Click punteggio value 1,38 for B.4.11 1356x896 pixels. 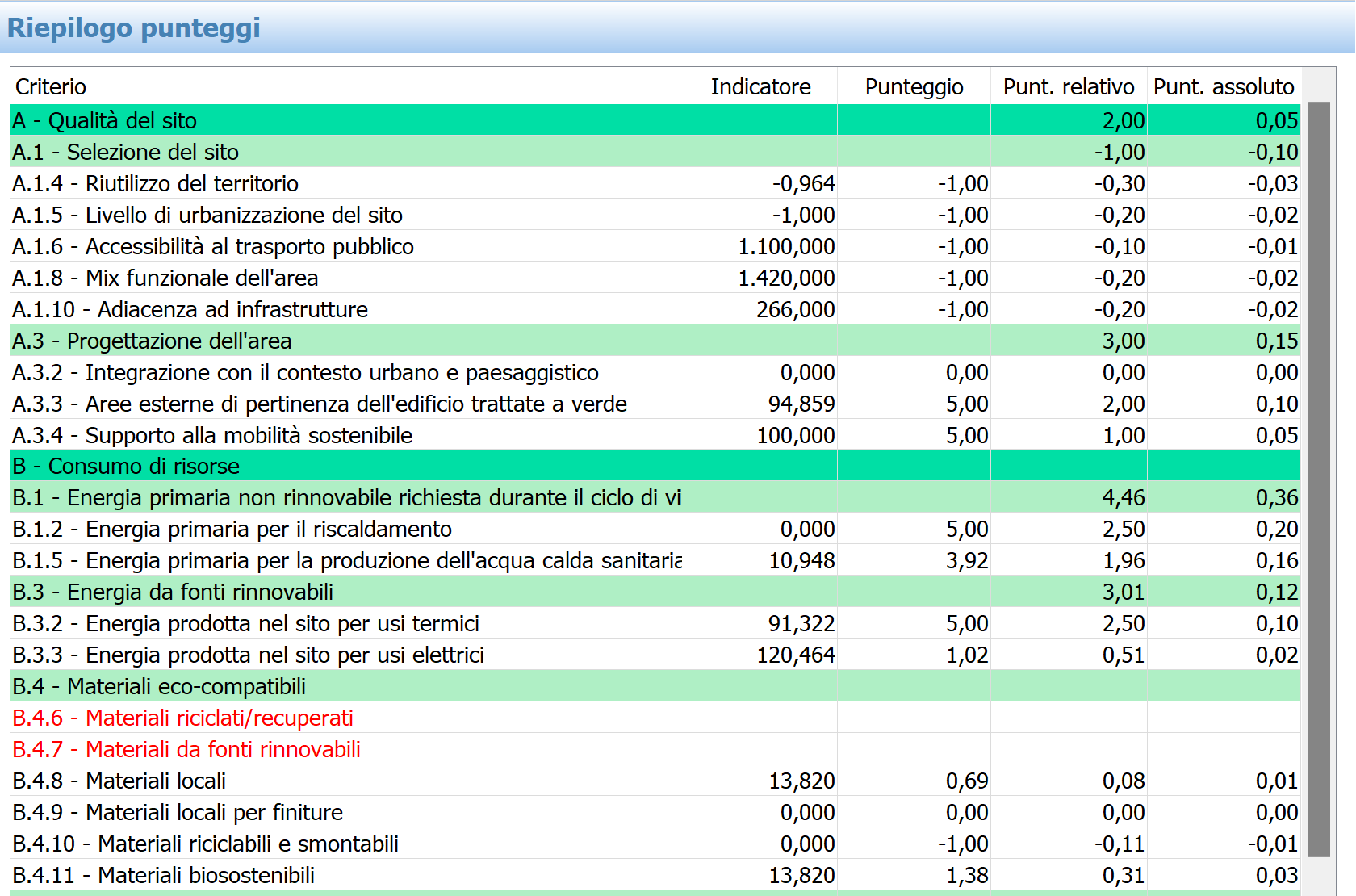pyautogui.click(x=967, y=875)
